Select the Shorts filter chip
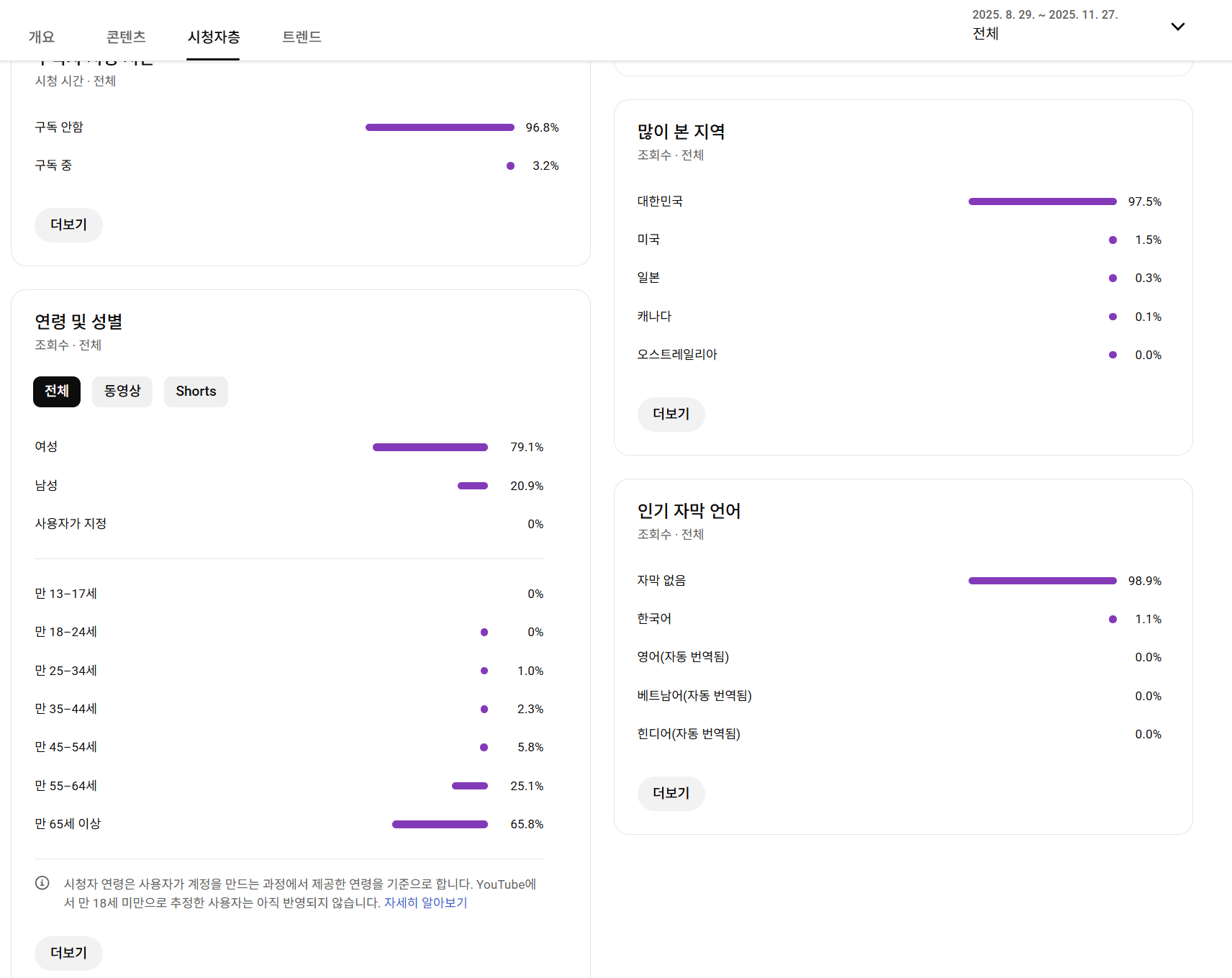 pos(196,391)
